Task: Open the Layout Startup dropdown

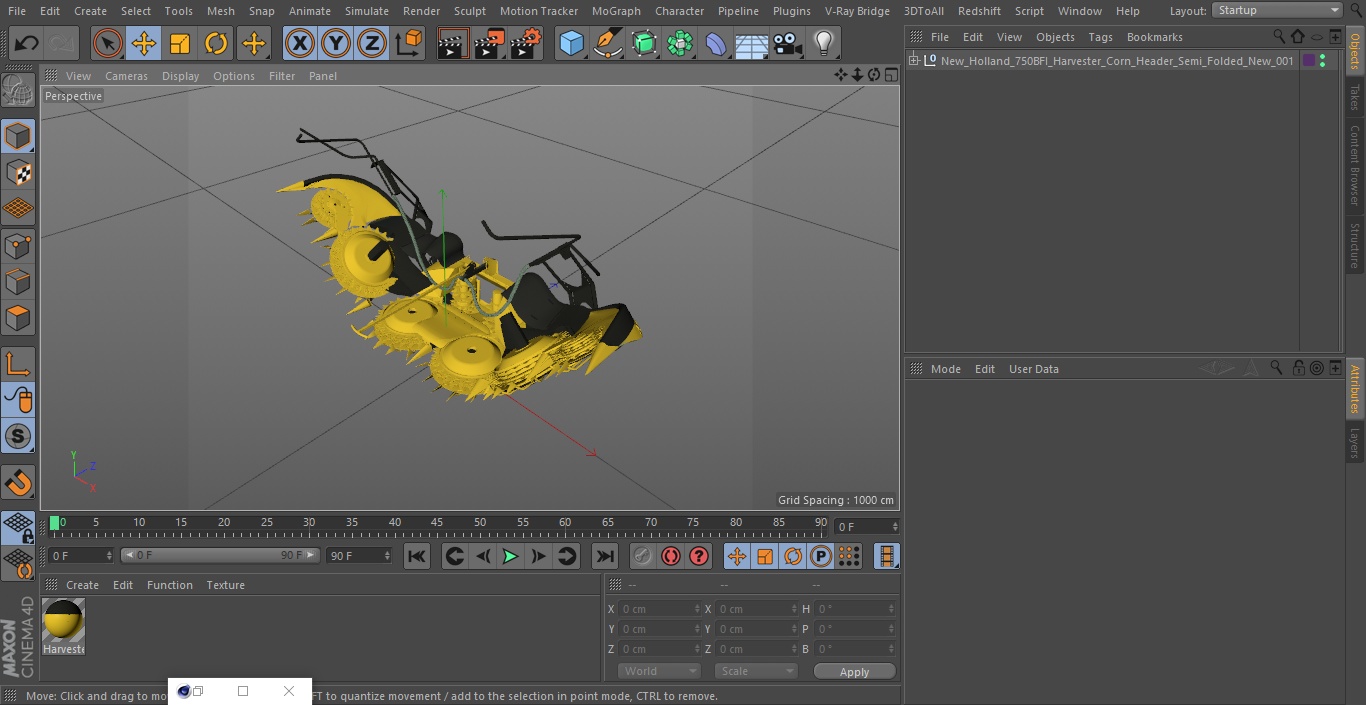Action: (1277, 10)
